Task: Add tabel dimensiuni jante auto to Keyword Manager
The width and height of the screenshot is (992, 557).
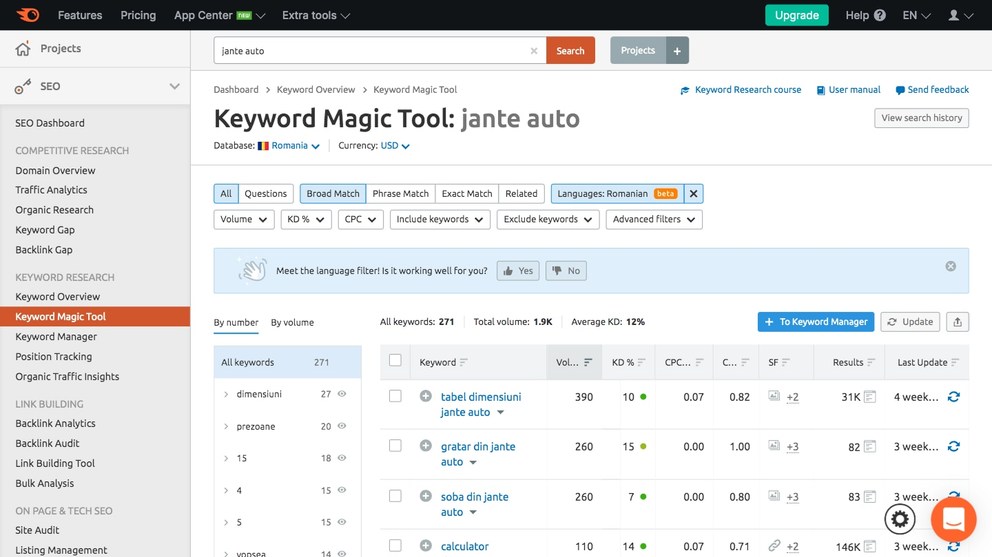Action: click(426, 396)
